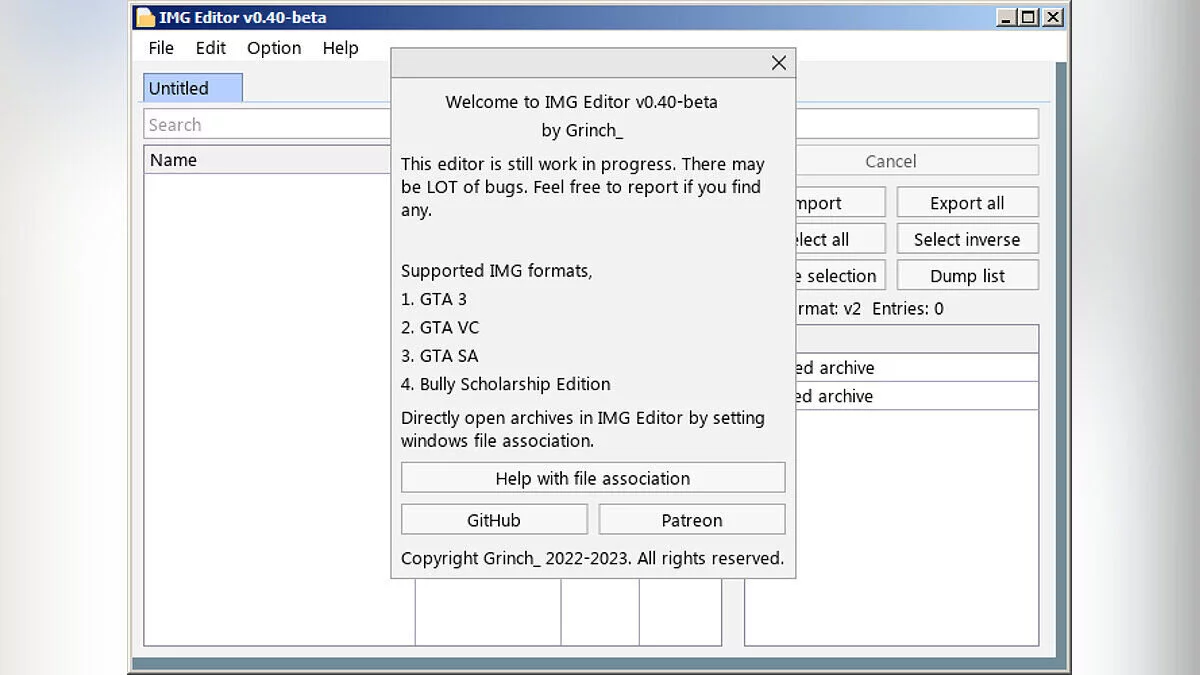The image size is (1200, 675).
Task: Click the Cancel button
Action: coord(917,161)
